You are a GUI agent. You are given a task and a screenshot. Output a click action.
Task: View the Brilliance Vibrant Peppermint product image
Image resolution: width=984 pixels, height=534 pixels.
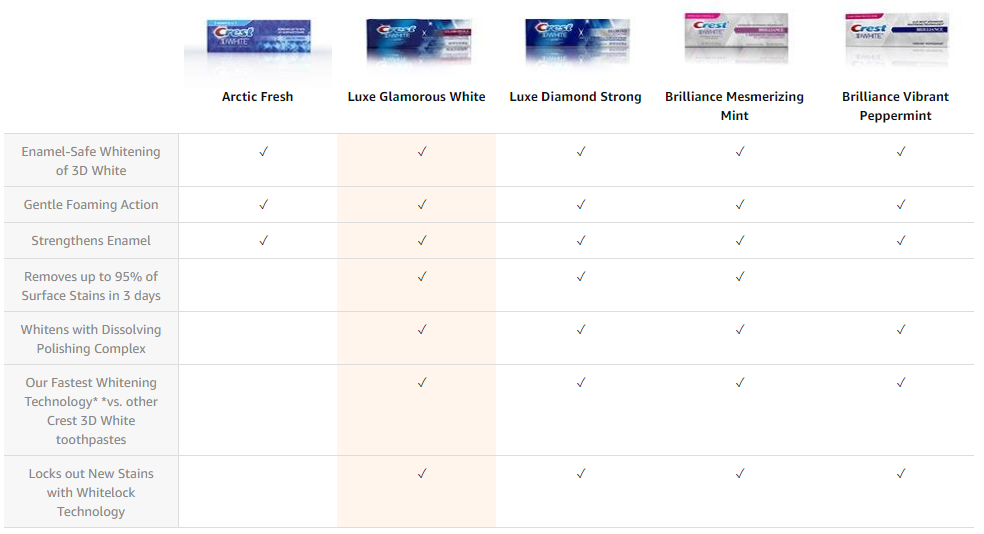point(896,38)
